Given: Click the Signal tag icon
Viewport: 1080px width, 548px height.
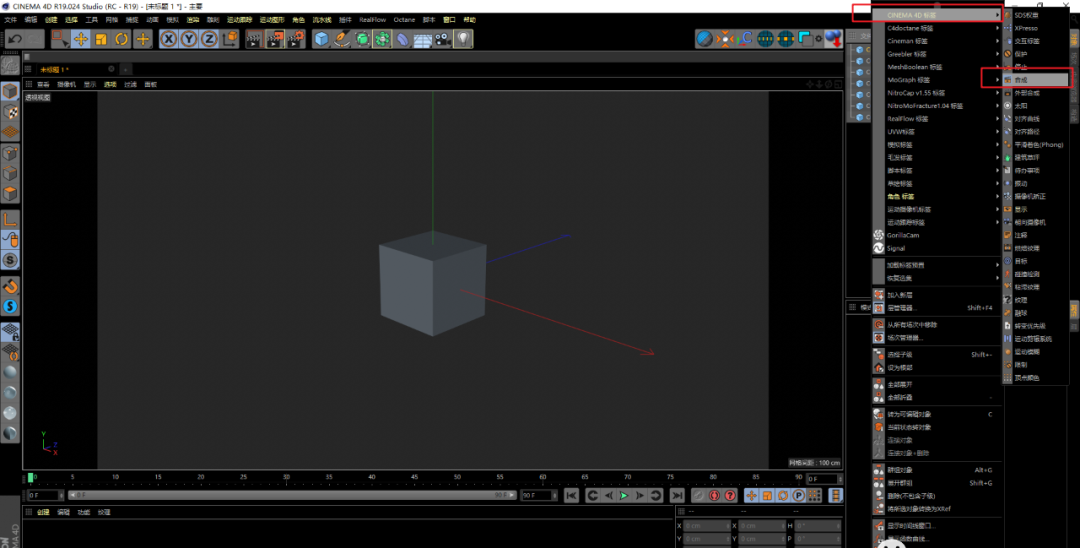Looking at the screenshot, I should coord(878,248).
